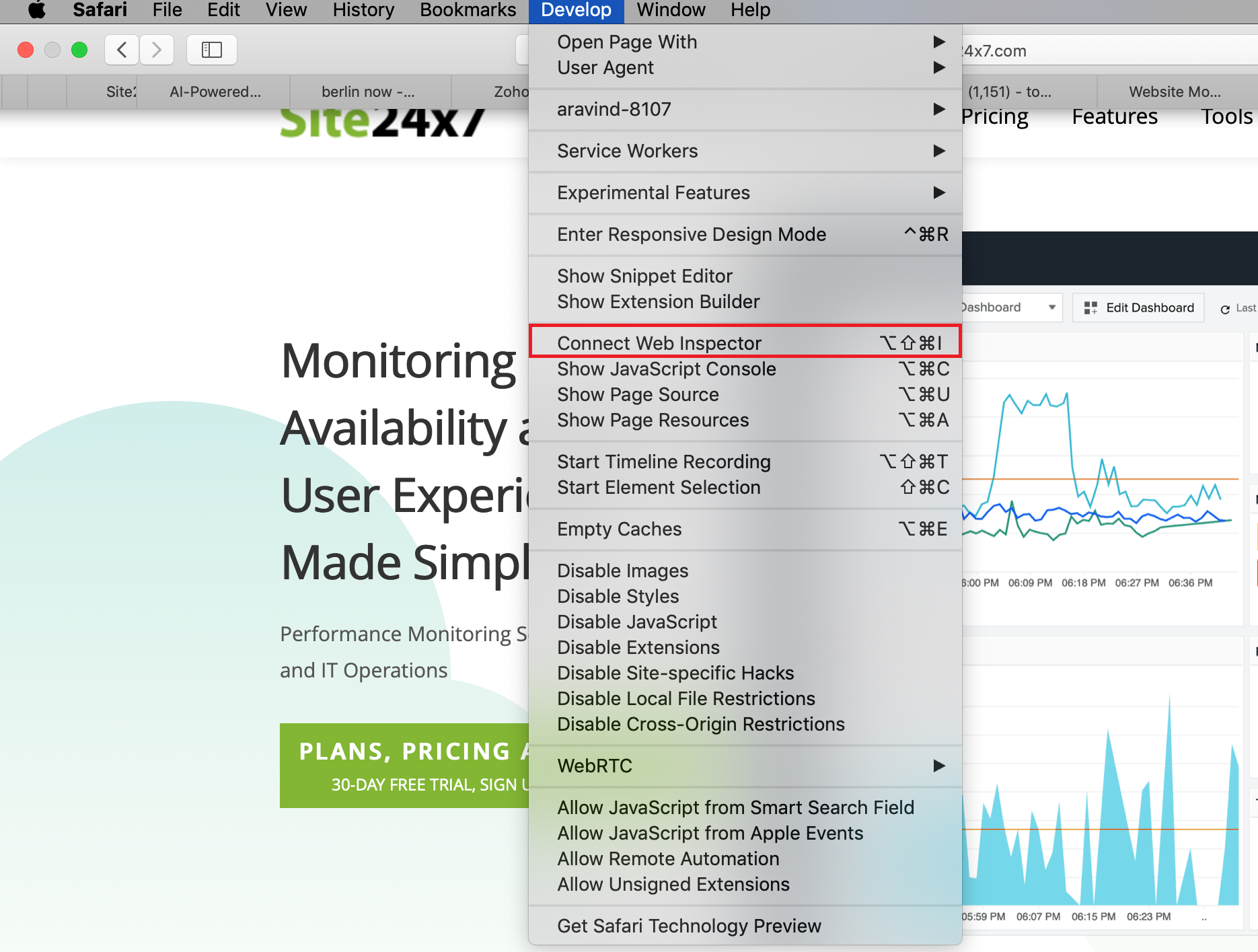1258x952 pixels.
Task: Go forward with Safari's forward arrow
Action: [157, 50]
